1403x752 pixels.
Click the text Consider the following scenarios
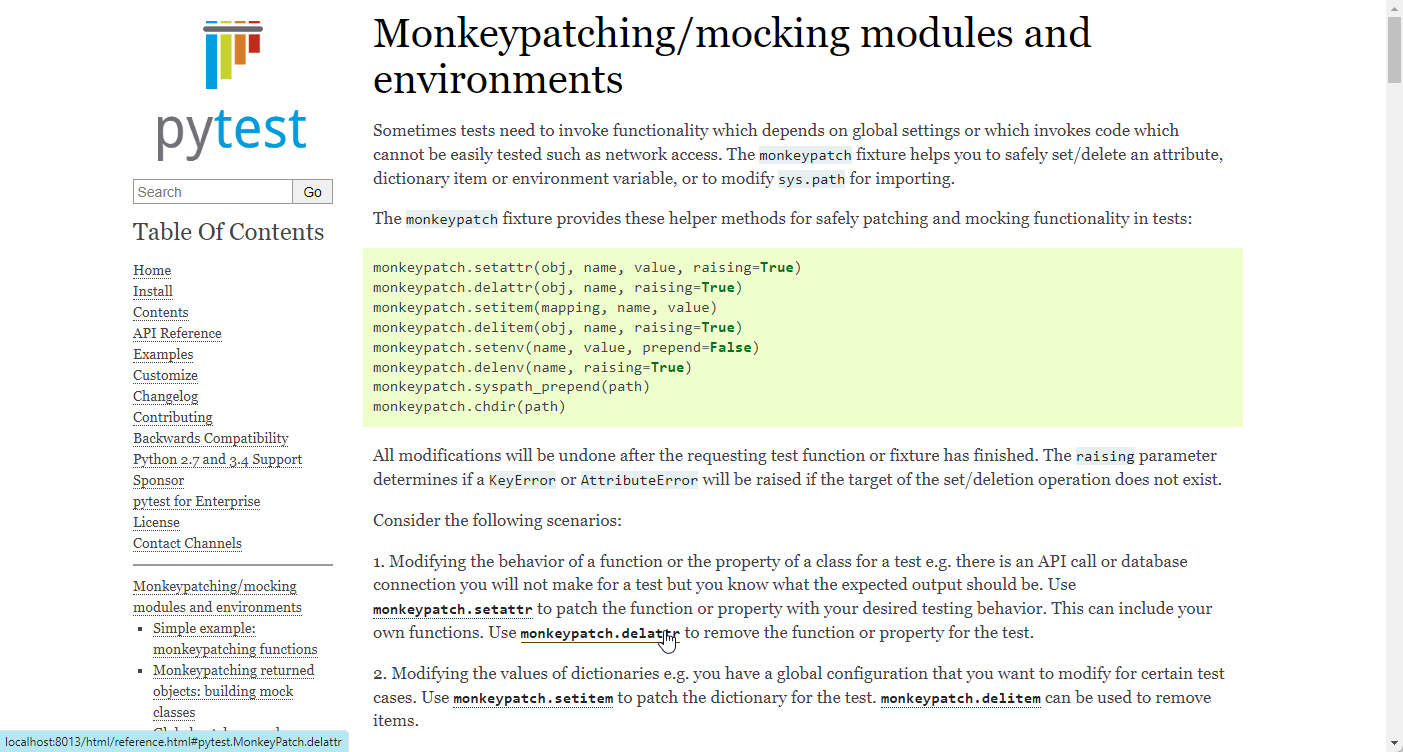(497, 521)
